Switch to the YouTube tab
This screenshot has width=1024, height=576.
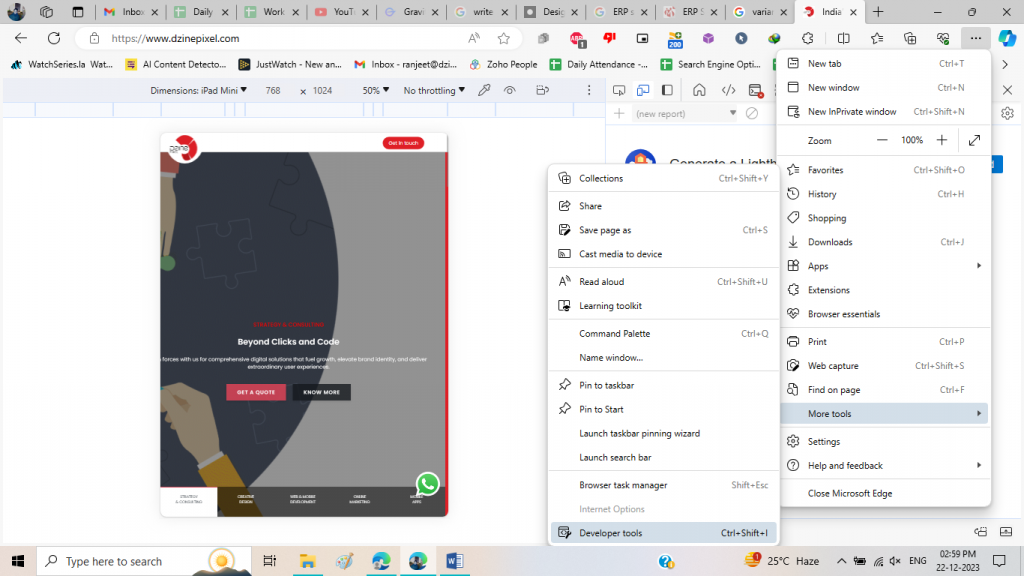pos(341,12)
